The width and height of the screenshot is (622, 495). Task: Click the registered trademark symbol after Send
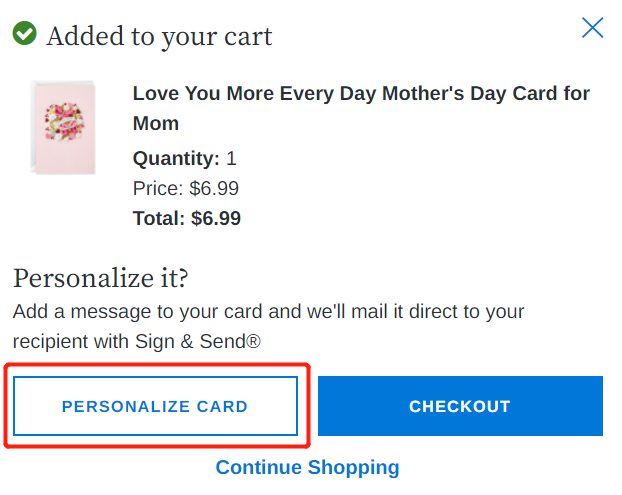tap(254, 341)
